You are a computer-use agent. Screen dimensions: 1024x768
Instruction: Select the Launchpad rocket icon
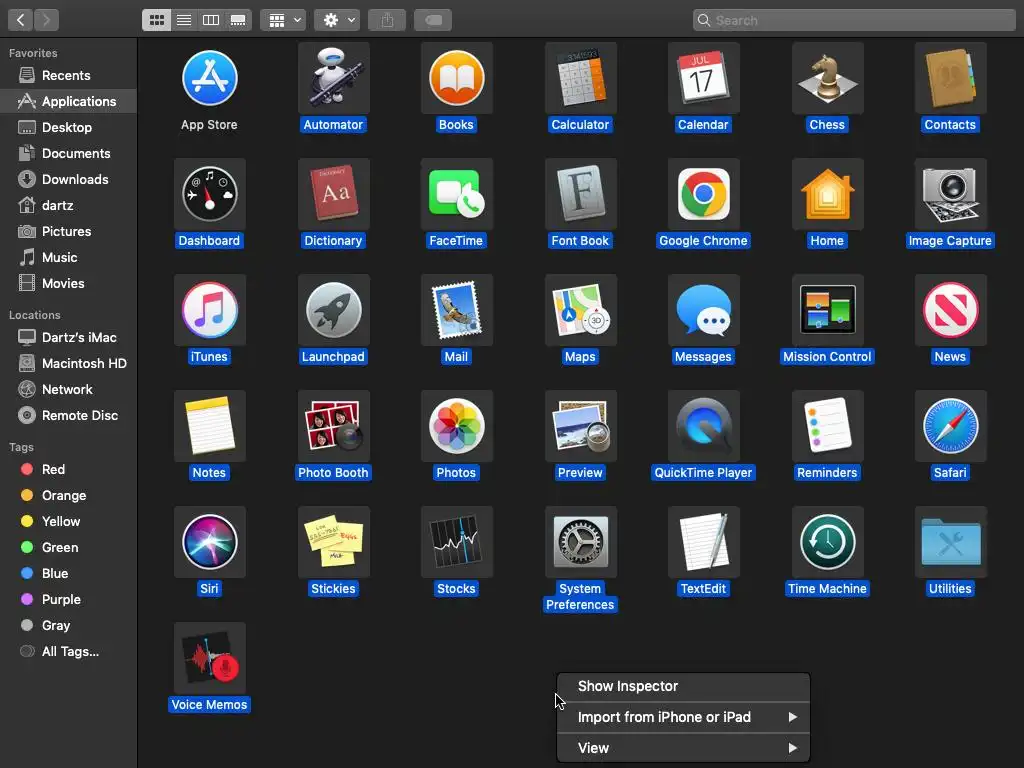[x=334, y=310]
